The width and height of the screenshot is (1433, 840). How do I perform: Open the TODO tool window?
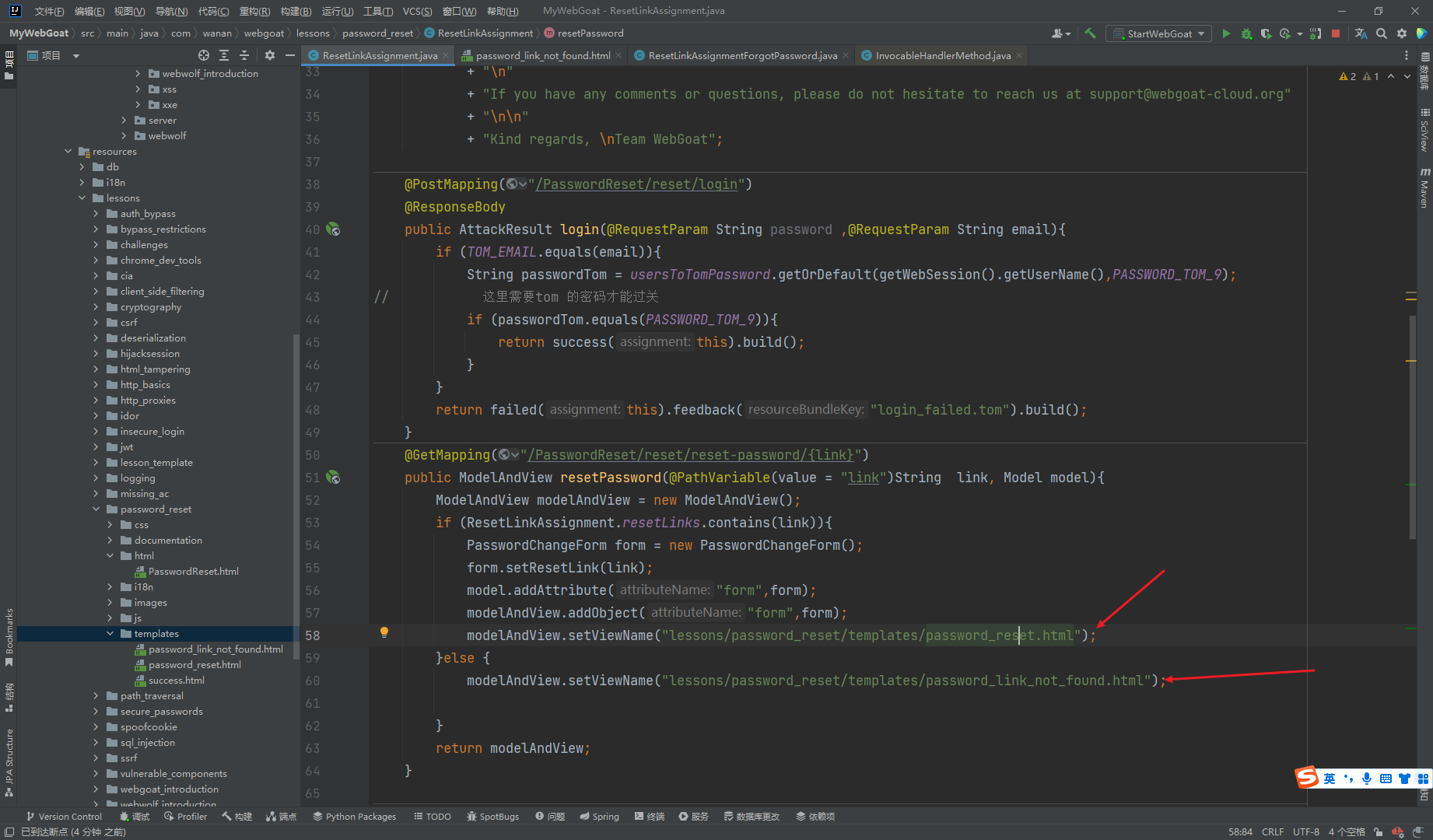click(x=433, y=817)
